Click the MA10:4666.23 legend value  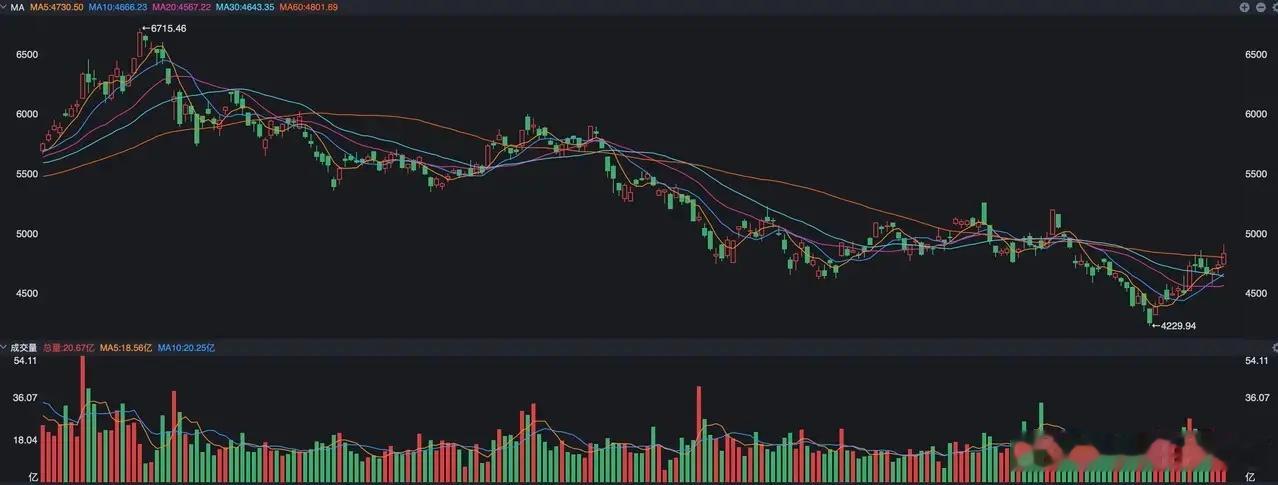pyautogui.click(x=118, y=7)
